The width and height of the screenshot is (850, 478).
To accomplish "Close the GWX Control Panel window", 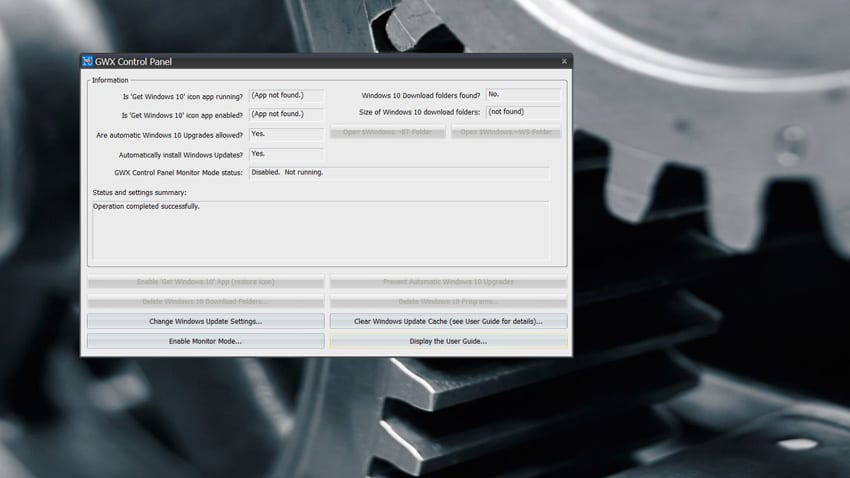I will 564,61.
